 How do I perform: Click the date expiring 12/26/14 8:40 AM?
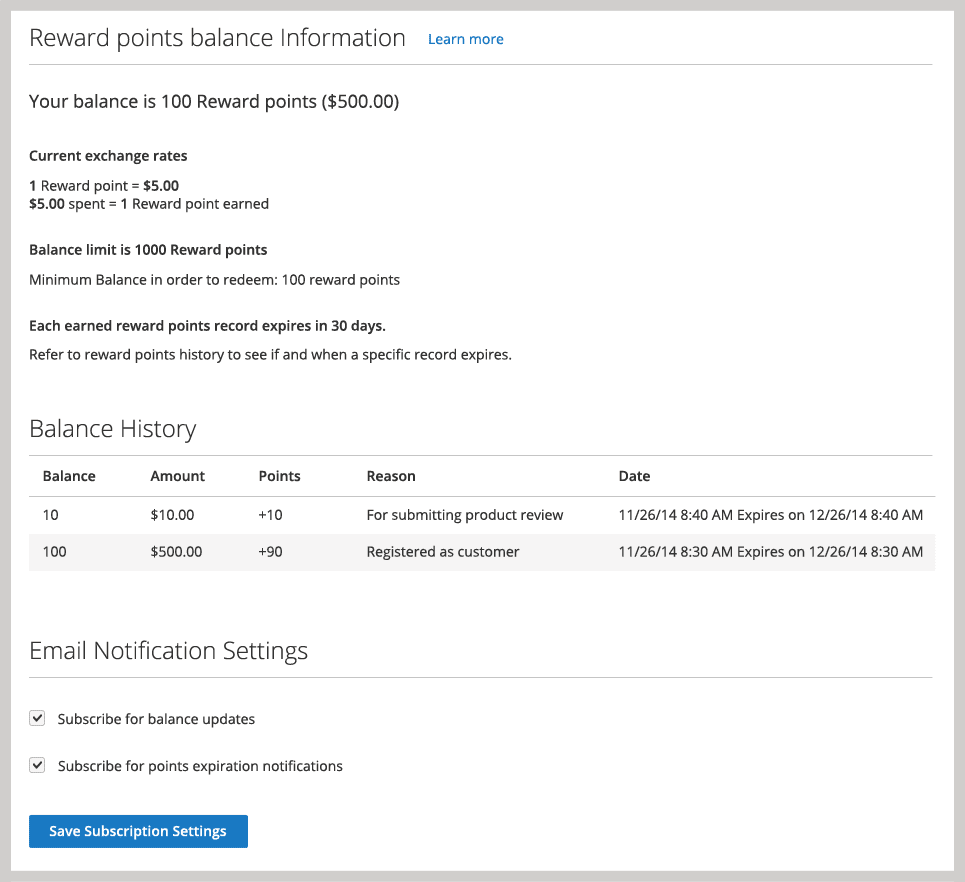click(x=770, y=515)
